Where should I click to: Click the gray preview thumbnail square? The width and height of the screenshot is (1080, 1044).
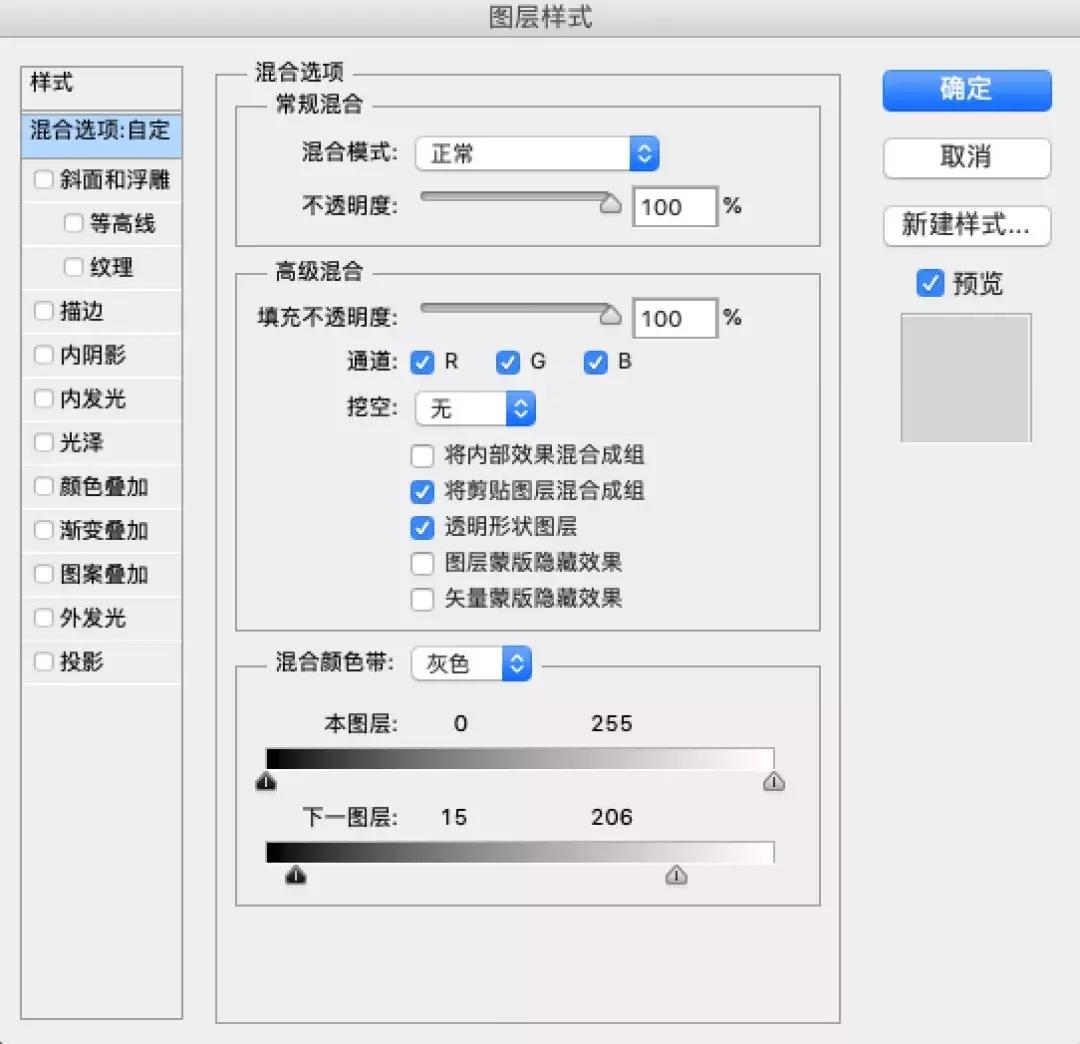pos(965,377)
